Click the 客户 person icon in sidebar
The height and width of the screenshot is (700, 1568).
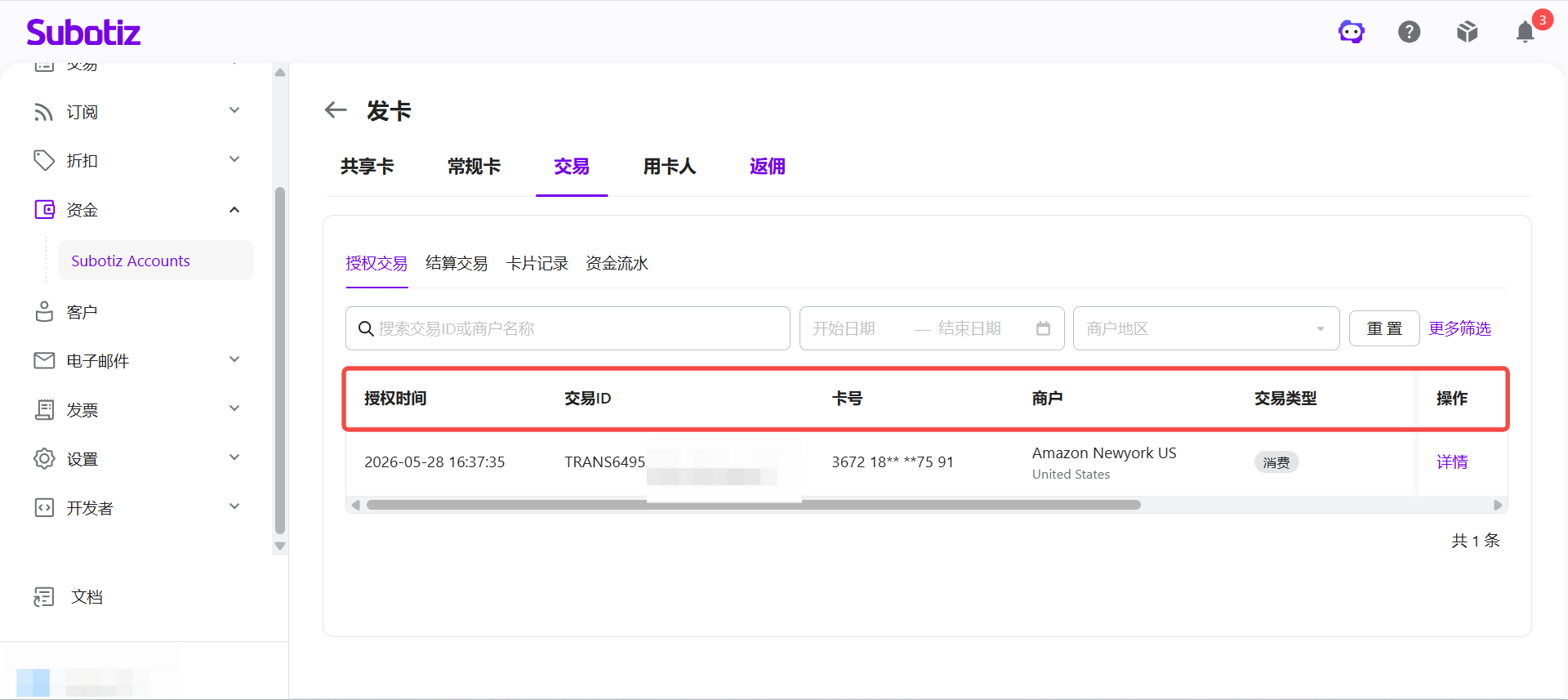pos(44,311)
